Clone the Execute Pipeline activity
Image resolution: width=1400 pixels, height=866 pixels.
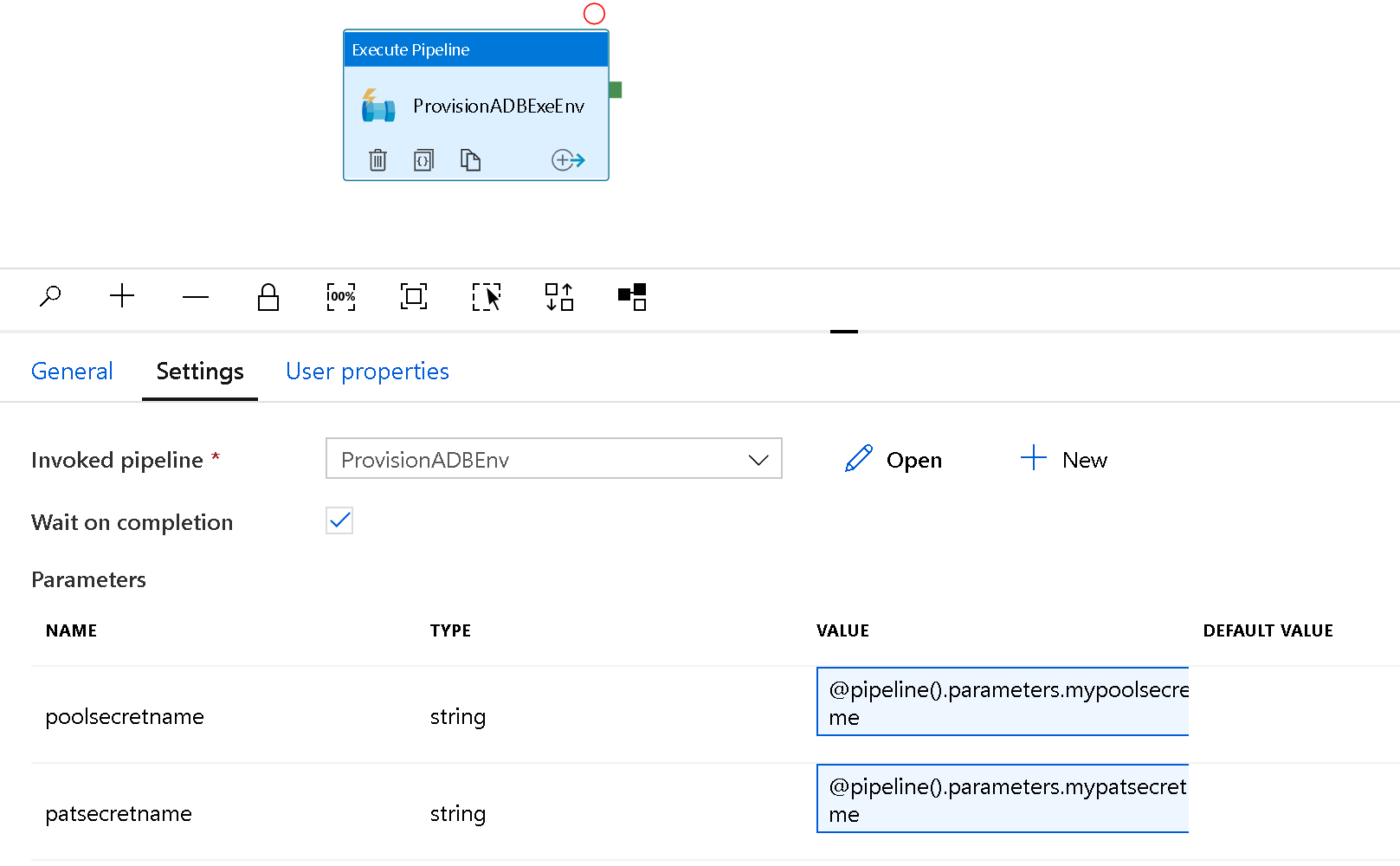pyautogui.click(x=471, y=159)
